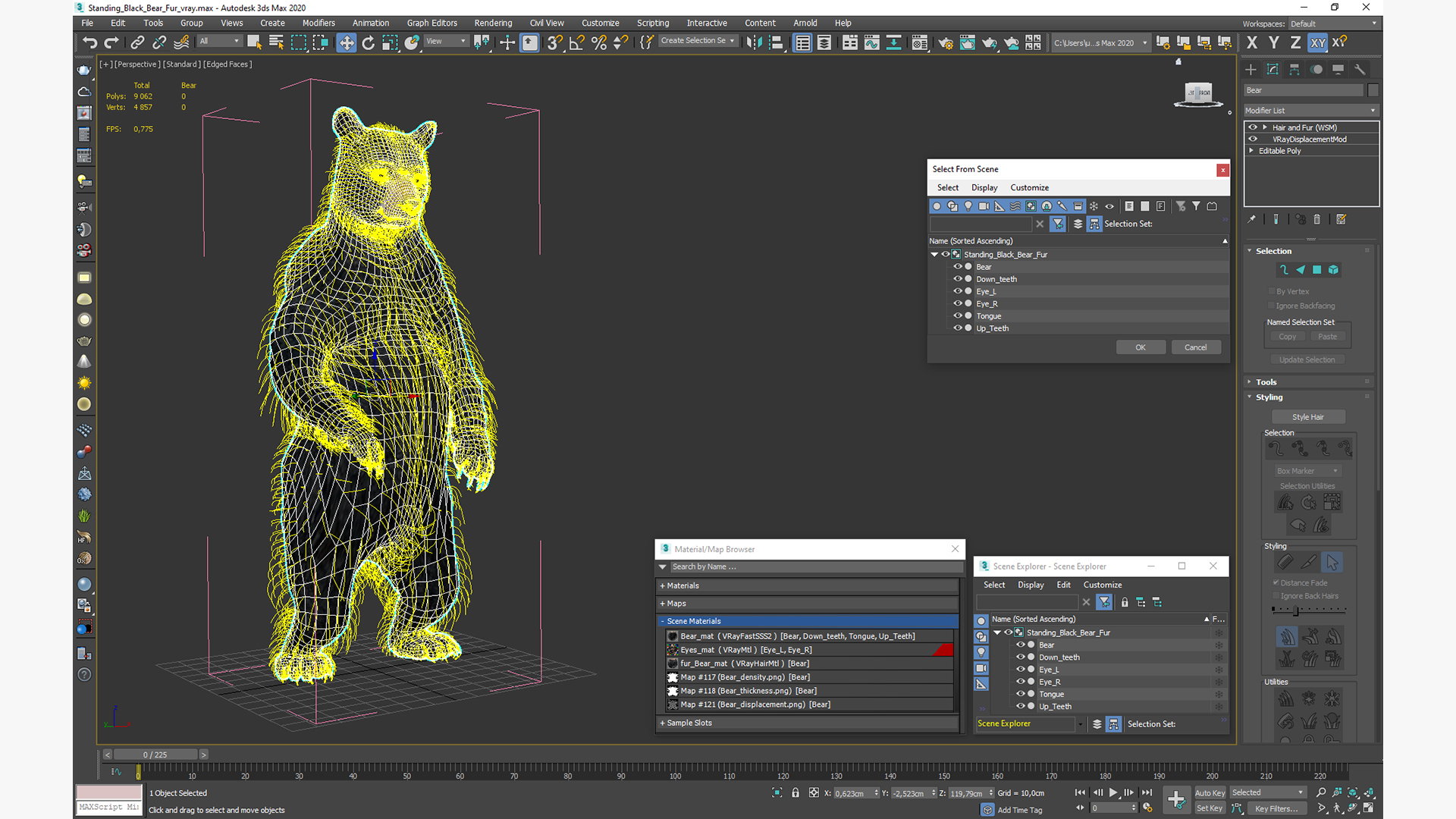Click the Maximize Viewport toggle icon
Image resolution: width=1456 pixels, height=819 pixels.
(x=1370, y=808)
